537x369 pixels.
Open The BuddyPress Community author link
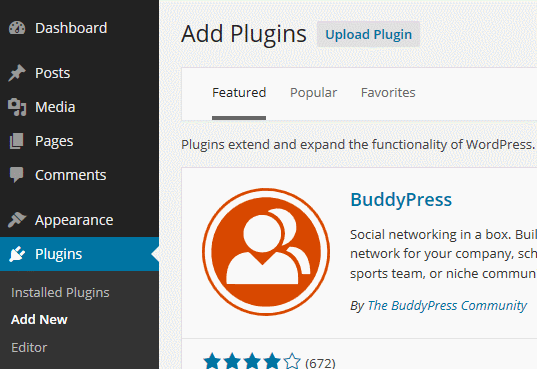coord(447,305)
